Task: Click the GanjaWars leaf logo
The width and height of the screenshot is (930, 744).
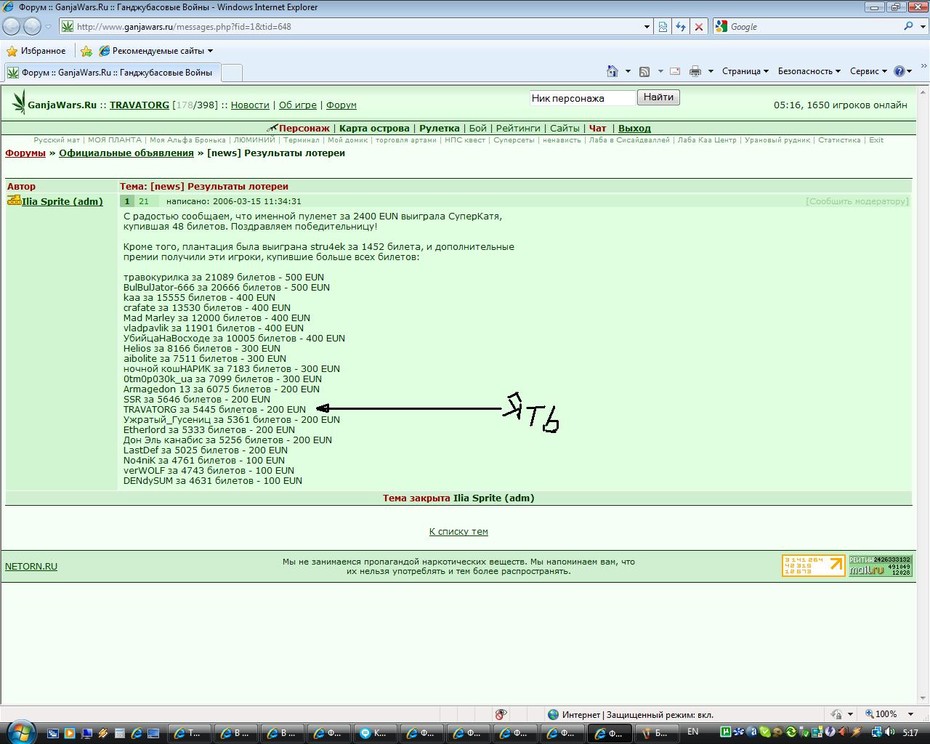Action: tap(19, 102)
